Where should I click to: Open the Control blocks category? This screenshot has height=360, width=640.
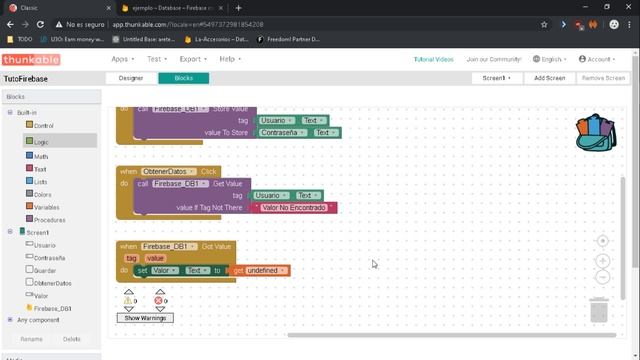pyautogui.click(x=40, y=125)
